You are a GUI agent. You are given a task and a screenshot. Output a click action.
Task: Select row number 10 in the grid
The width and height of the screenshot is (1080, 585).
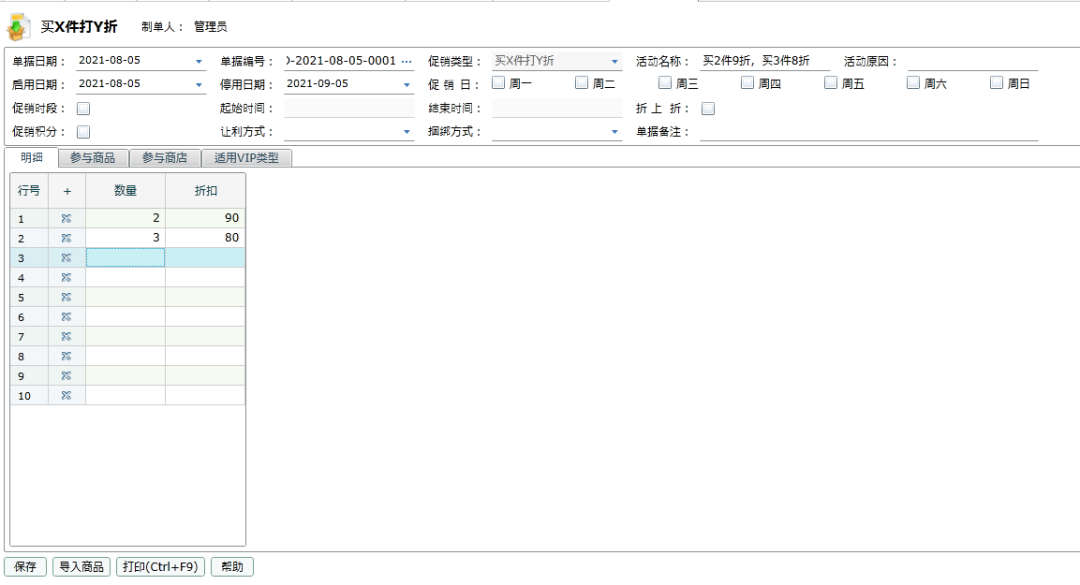pyautogui.click(x=29, y=396)
